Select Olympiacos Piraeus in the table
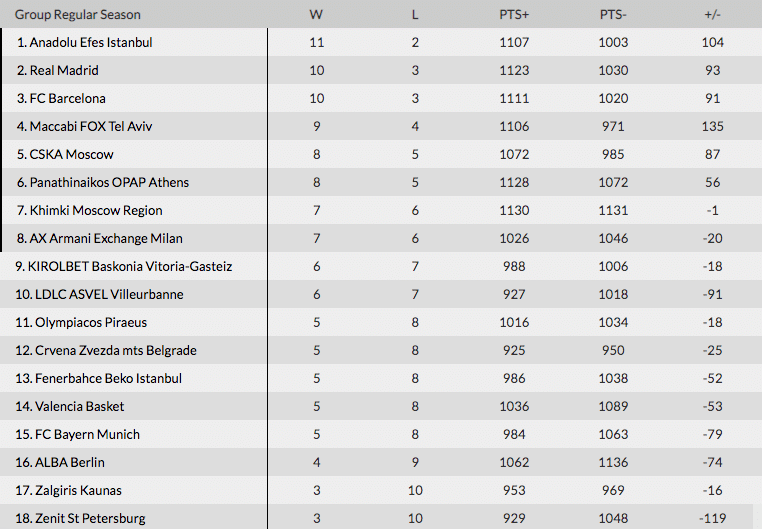The image size is (762, 529). [x=88, y=323]
